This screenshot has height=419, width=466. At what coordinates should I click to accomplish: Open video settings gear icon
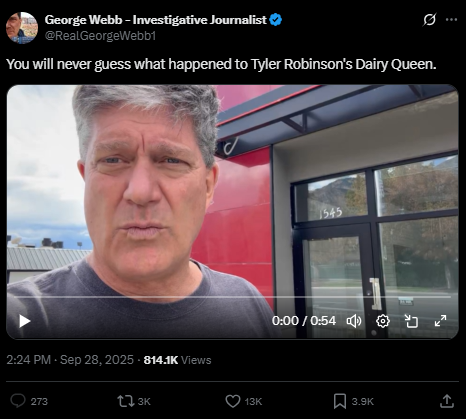(383, 321)
